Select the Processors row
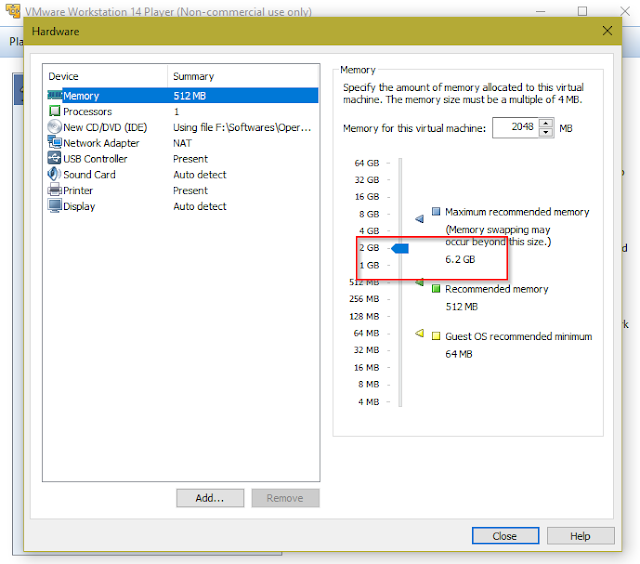The width and height of the screenshot is (640, 564). point(182,111)
